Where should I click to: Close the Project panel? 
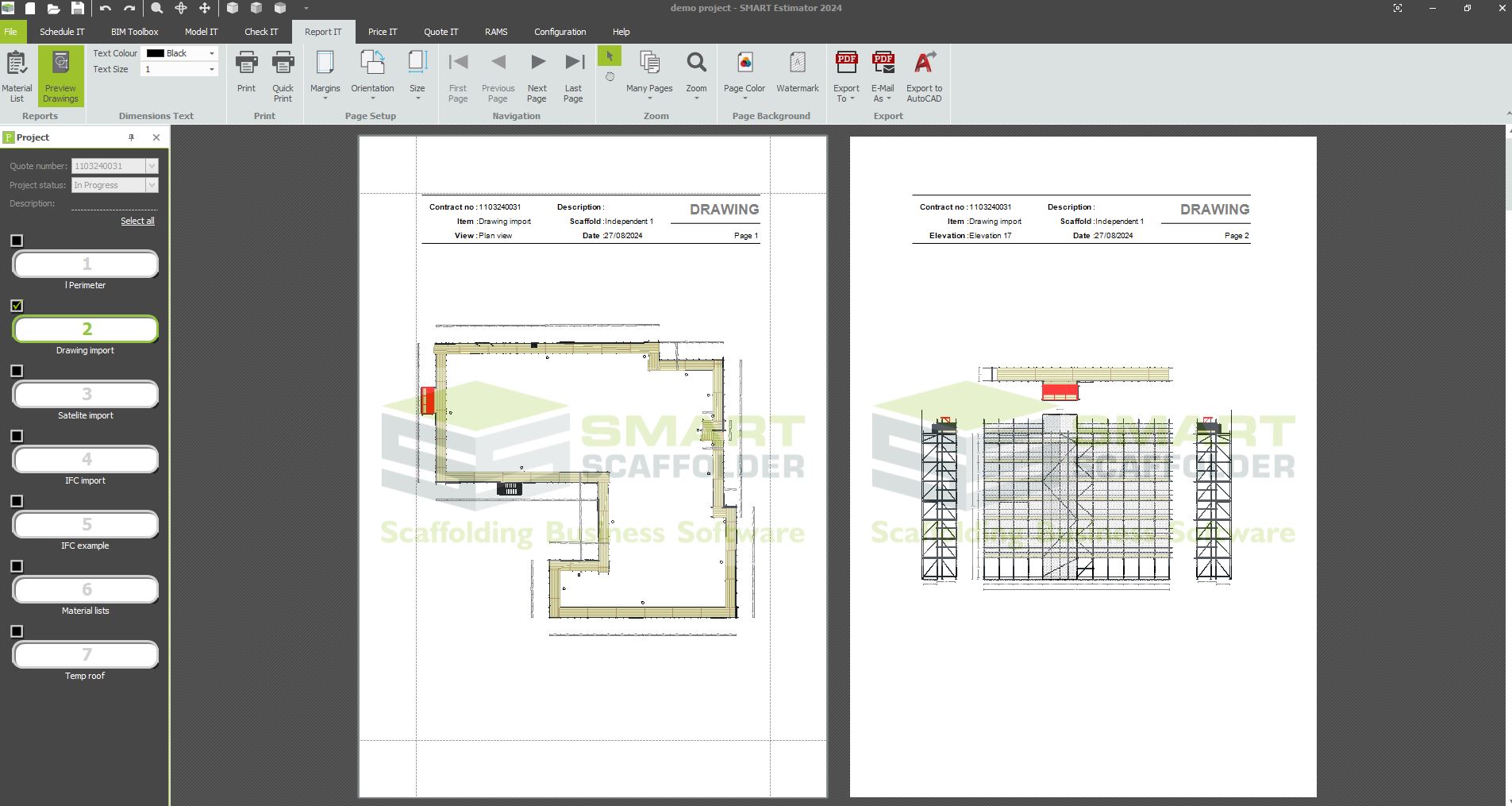156,137
